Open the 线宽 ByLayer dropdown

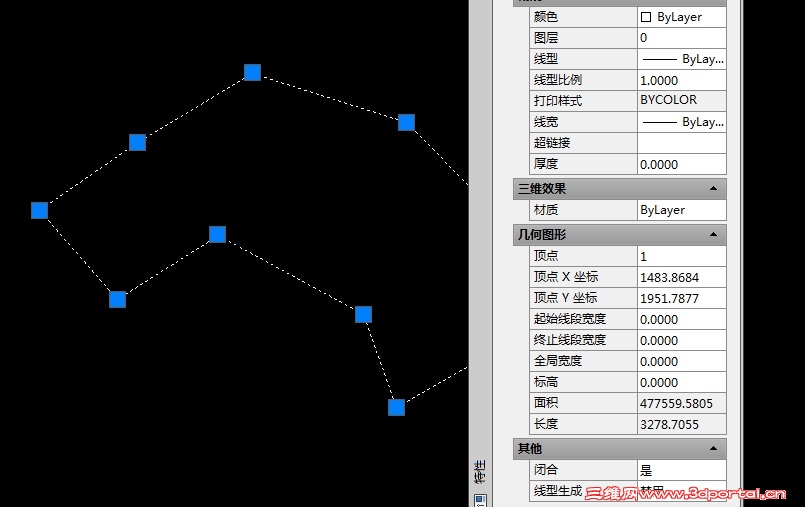681,122
